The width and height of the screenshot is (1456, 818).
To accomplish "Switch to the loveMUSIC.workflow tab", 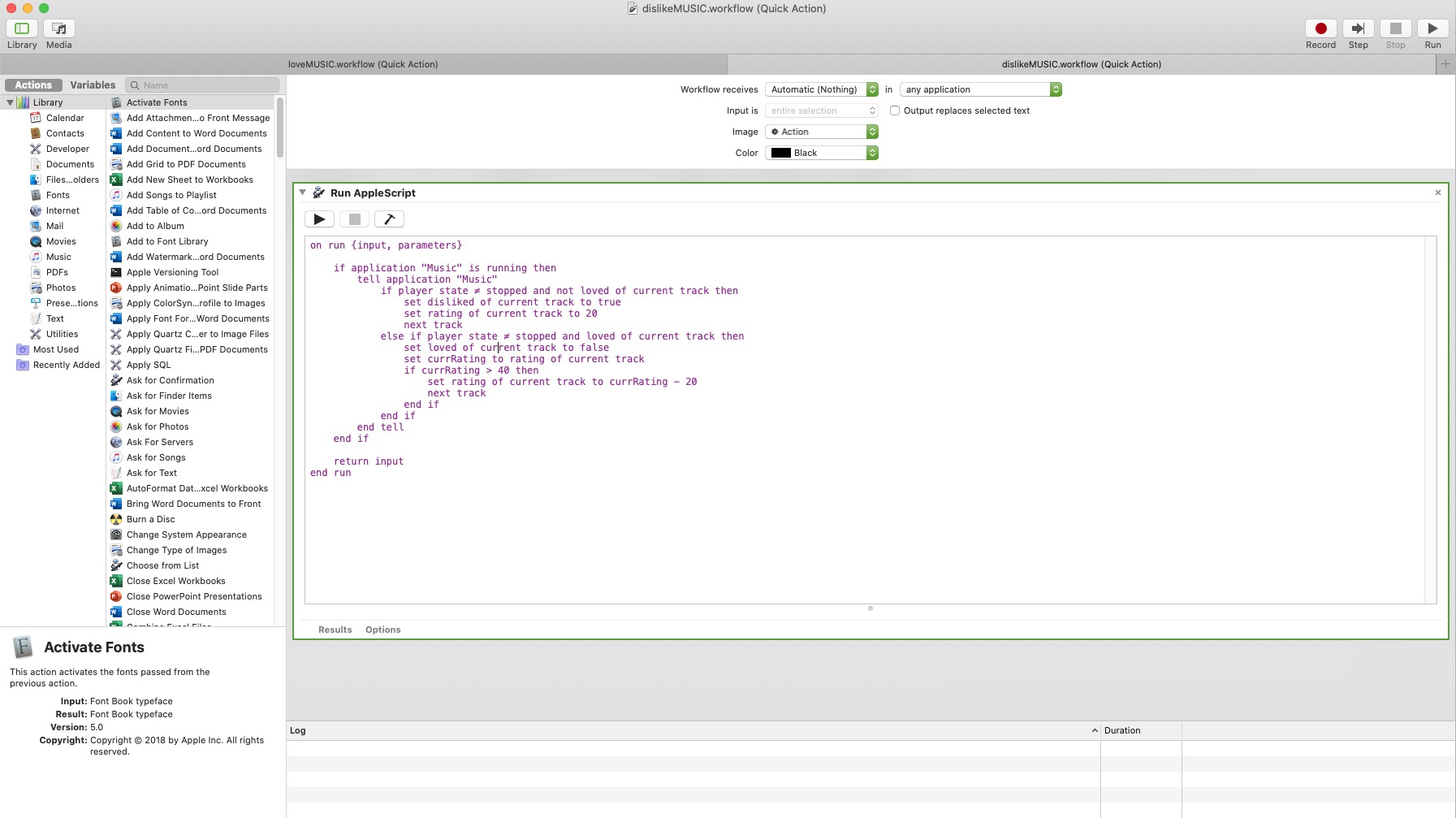I will pos(363,64).
